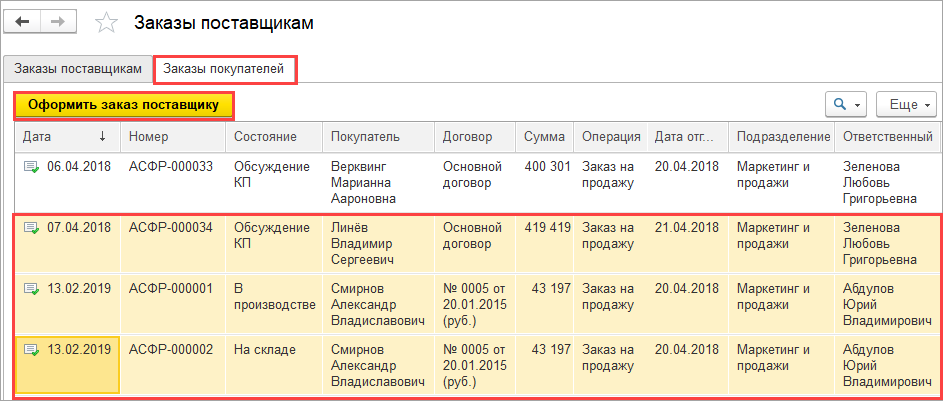Switch to the Заказы поставщикам tab

click(x=77, y=69)
